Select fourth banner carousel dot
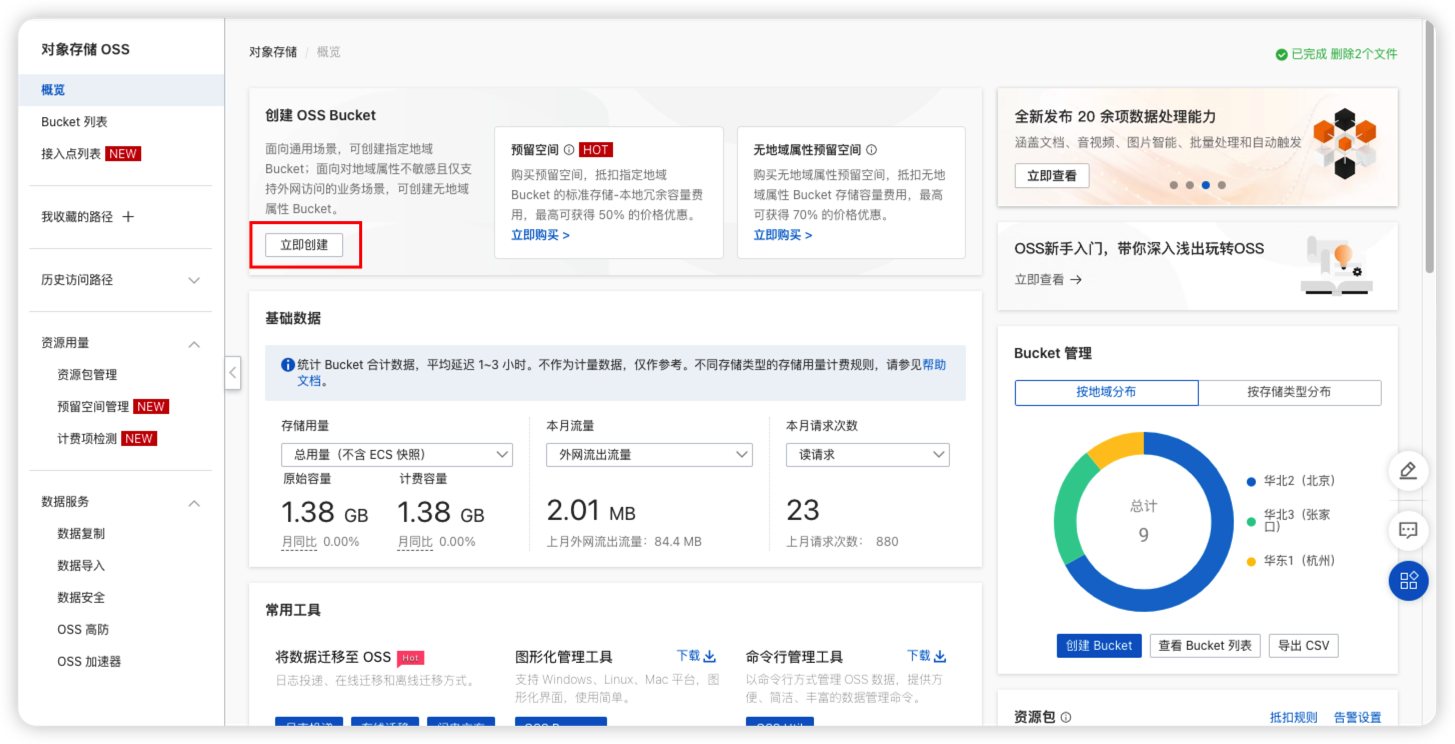 click(x=1221, y=185)
